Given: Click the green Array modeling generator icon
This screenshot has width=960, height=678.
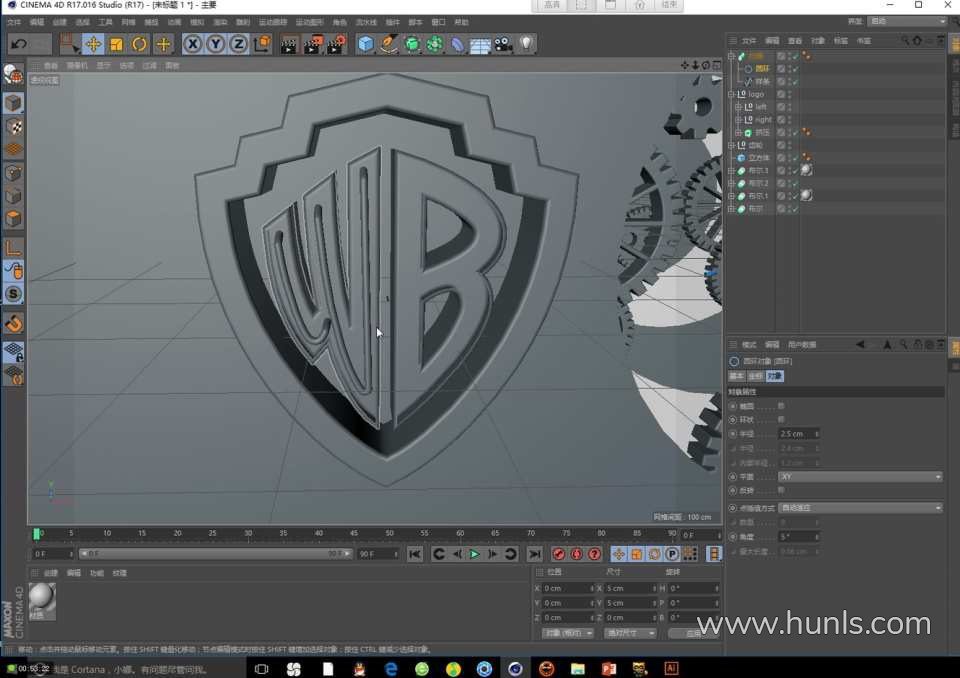Looking at the screenshot, I should (435, 44).
